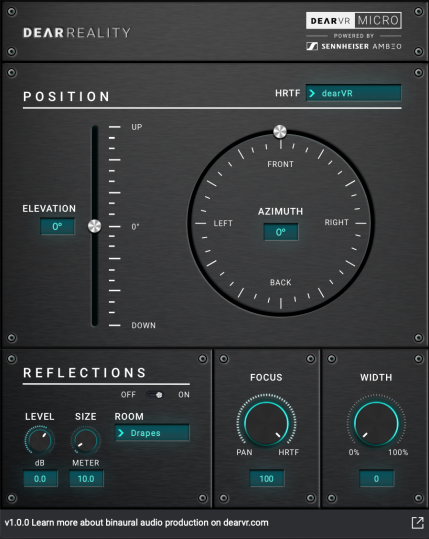
Task: Click the Dear Reality logo
Action: tap(77, 33)
